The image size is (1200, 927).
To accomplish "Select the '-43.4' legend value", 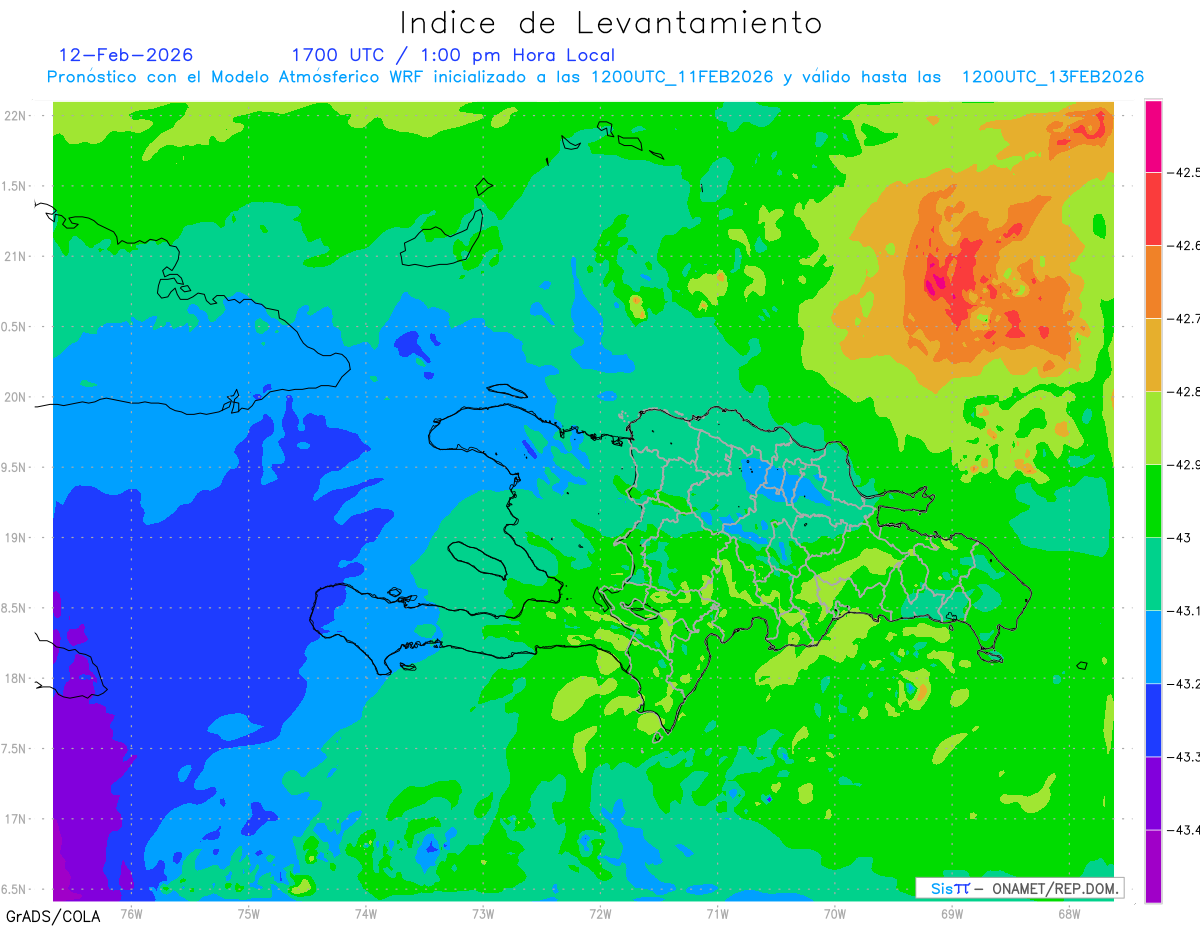I will pyautogui.click(x=1183, y=830).
